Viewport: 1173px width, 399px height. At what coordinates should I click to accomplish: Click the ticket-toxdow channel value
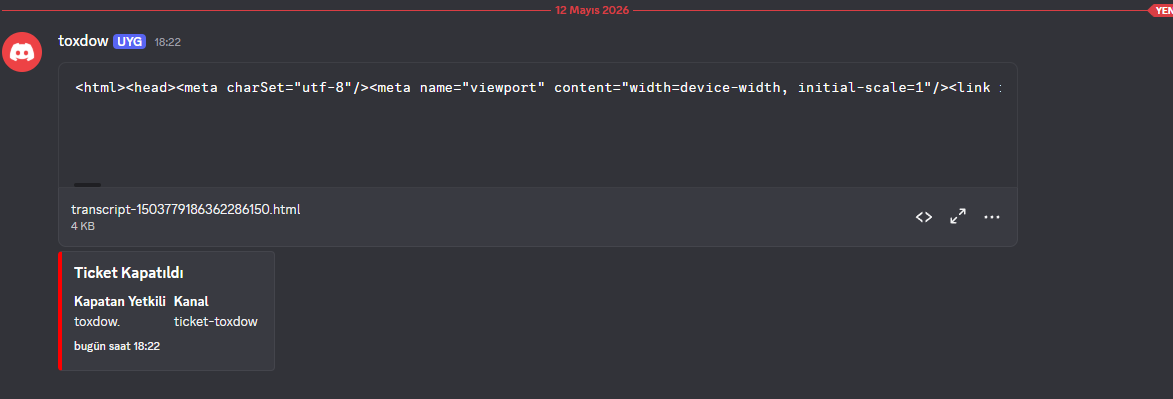click(215, 322)
